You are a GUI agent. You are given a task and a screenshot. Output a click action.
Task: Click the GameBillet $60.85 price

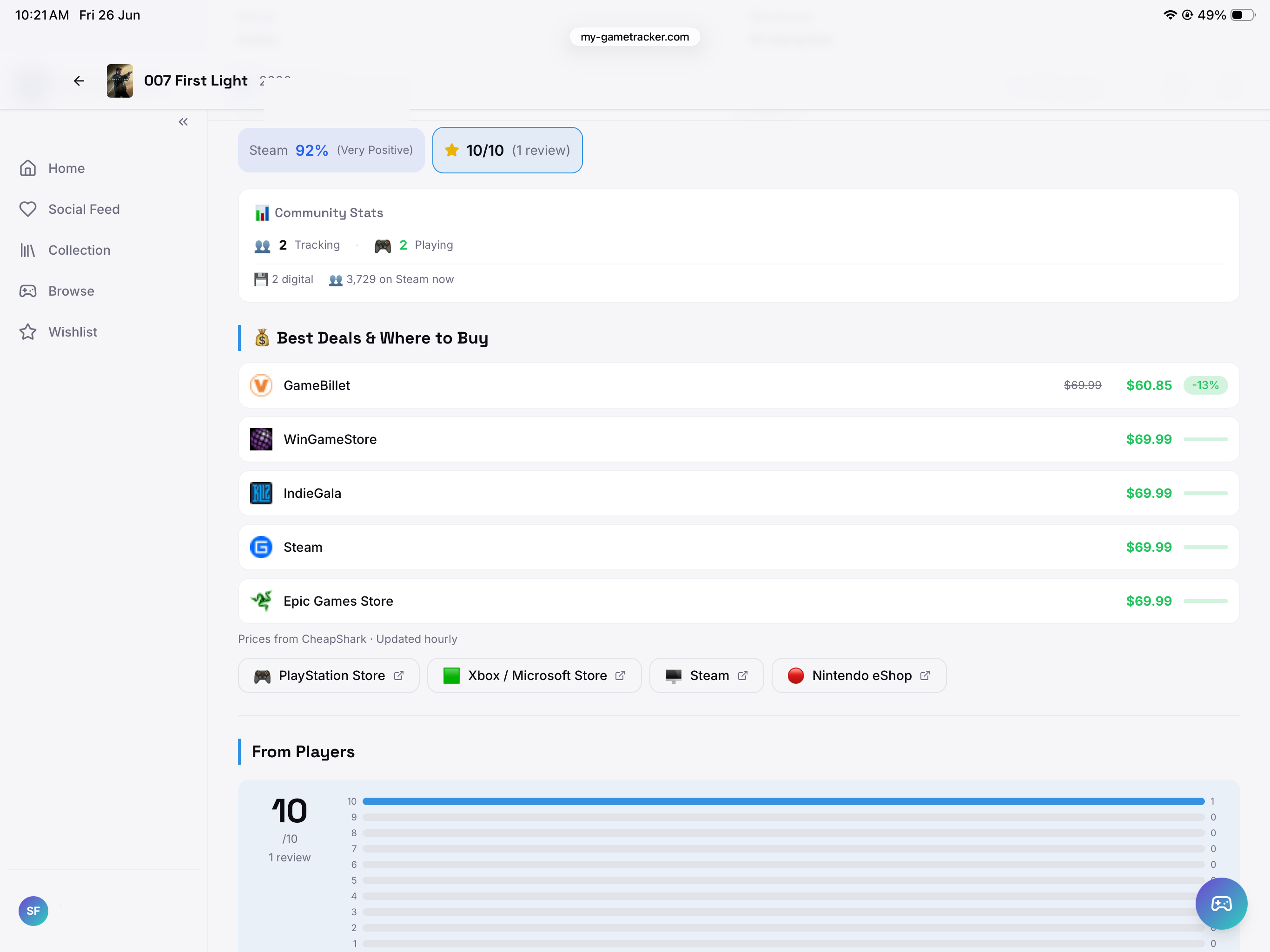1148,385
